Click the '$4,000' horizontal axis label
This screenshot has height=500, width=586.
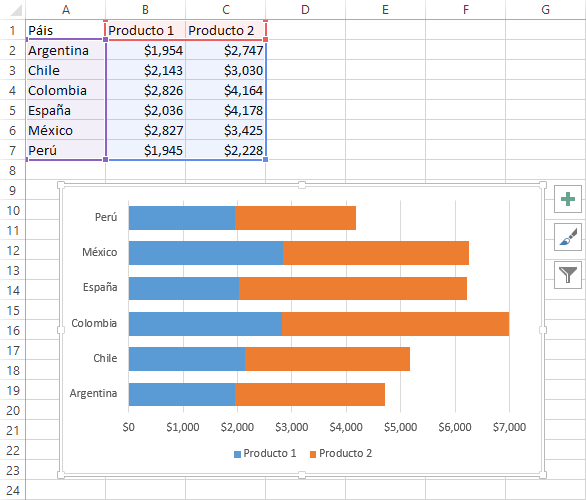click(x=346, y=427)
